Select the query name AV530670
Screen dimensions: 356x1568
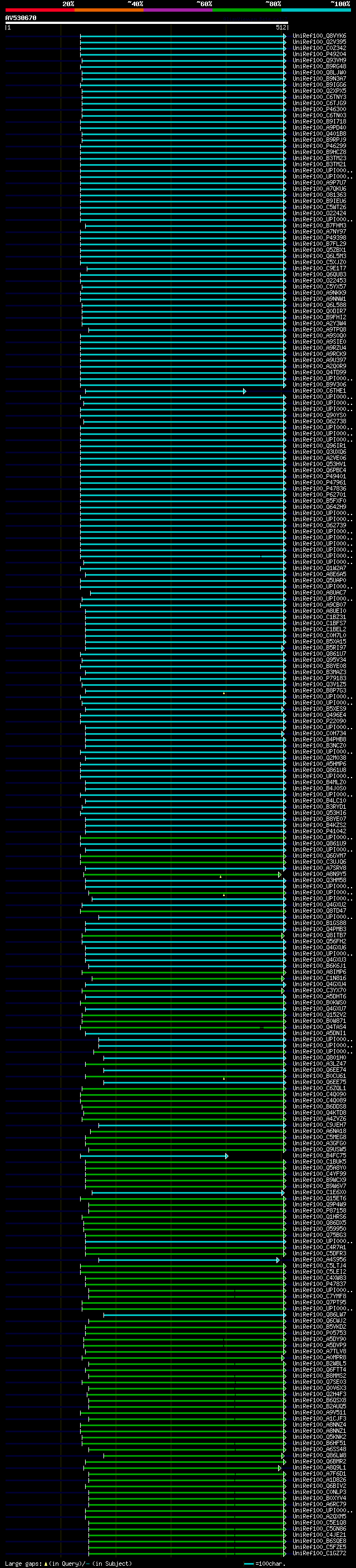click(x=21, y=18)
